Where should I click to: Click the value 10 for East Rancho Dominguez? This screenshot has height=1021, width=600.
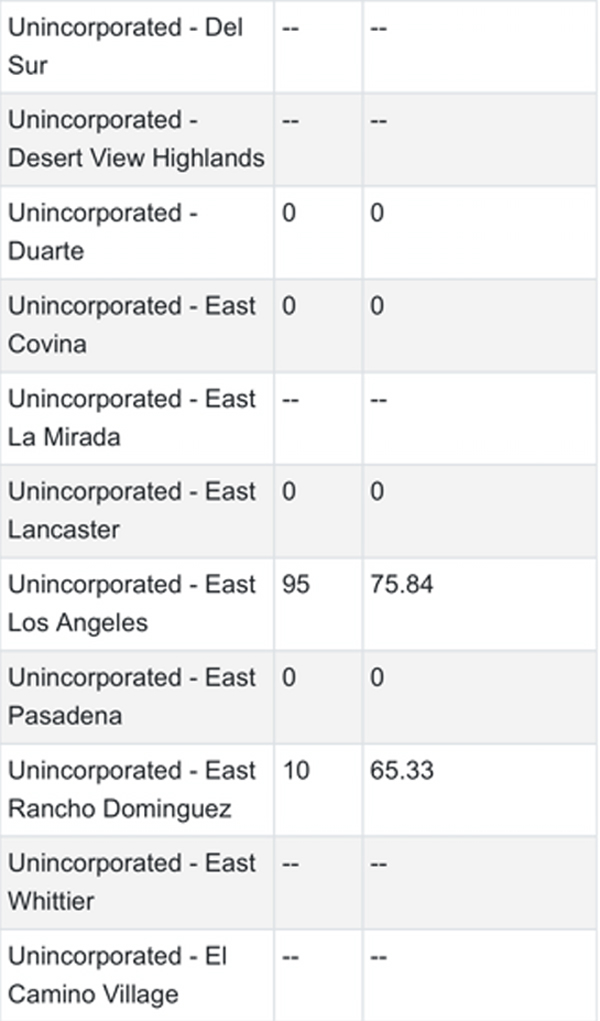coord(296,771)
